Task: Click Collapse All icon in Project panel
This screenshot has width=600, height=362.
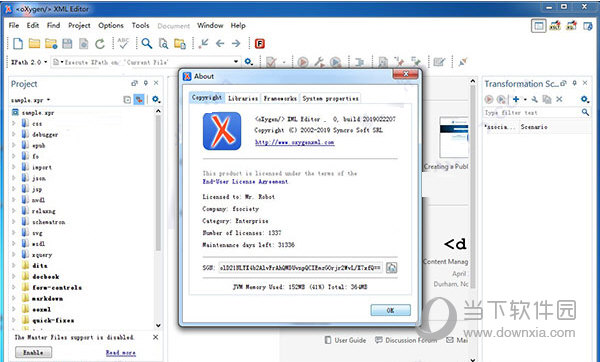Action: pos(127,99)
